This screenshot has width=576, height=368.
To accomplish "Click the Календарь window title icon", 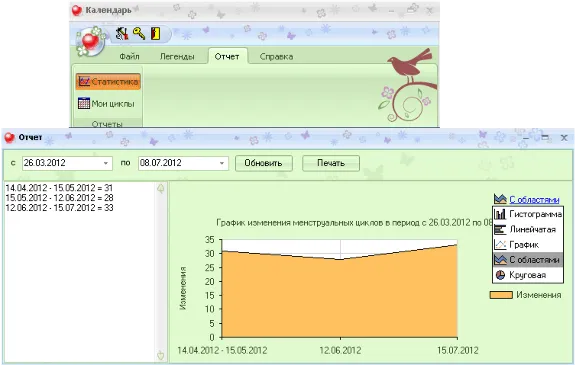I will tap(77, 11).
